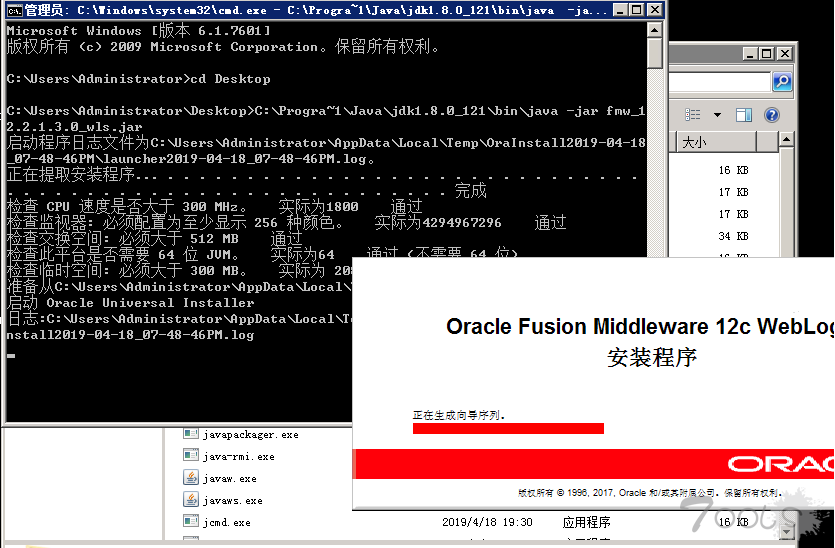The image size is (835, 548).
Task: Click the jcmd.exe file icon
Action: (x=191, y=521)
